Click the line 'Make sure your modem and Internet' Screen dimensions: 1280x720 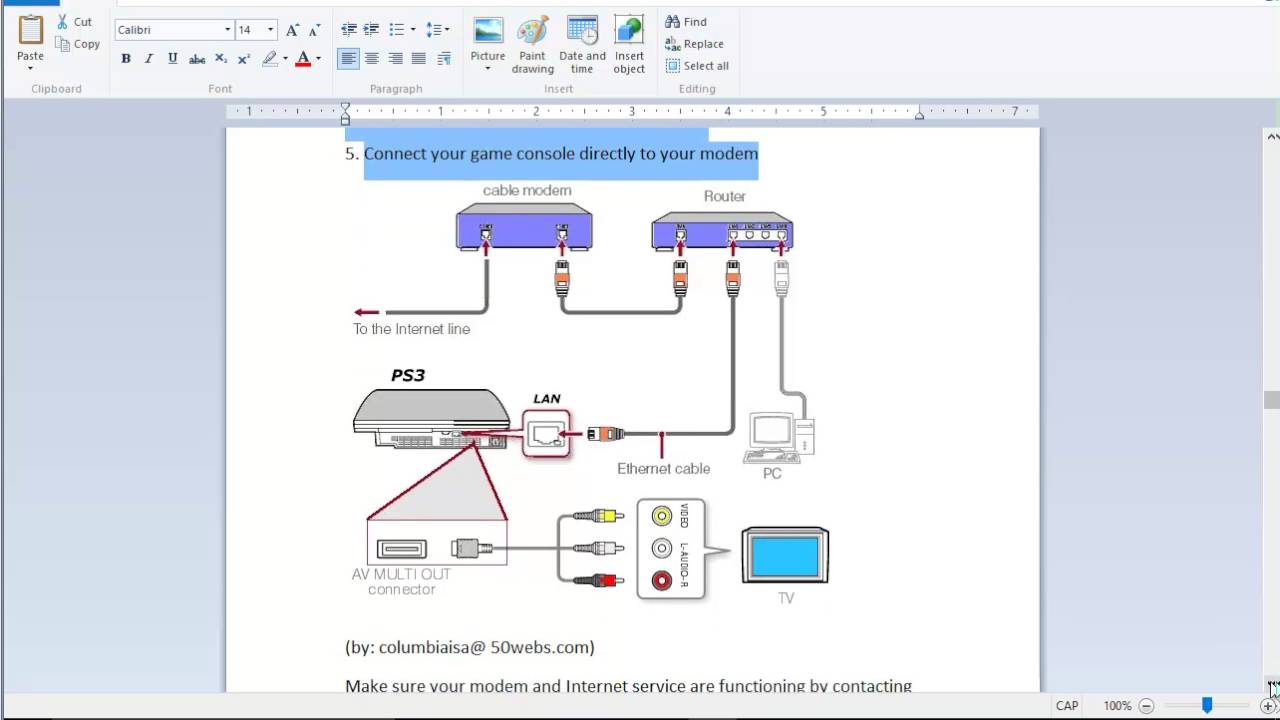coord(628,686)
